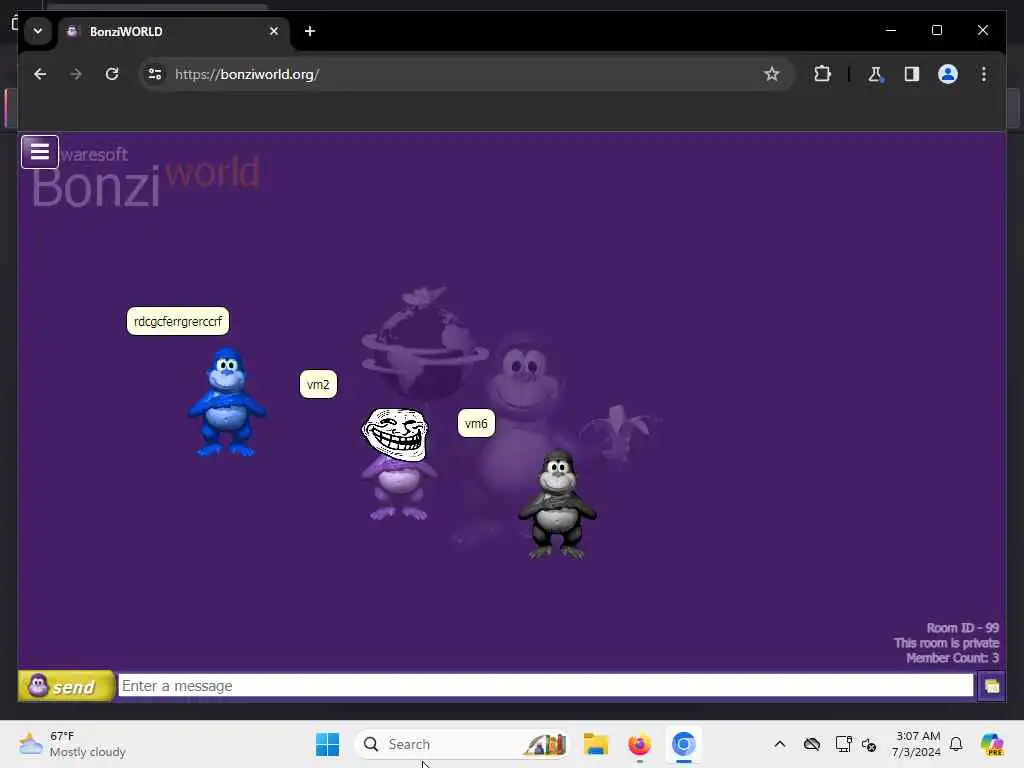
Task: Click the cloud sync tray icon
Action: coord(812,744)
